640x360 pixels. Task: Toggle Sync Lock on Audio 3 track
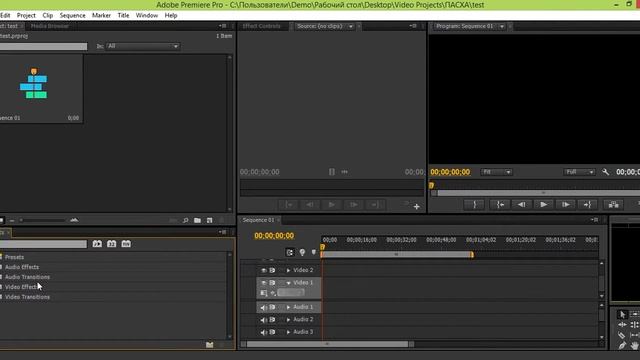(x=272, y=332)
